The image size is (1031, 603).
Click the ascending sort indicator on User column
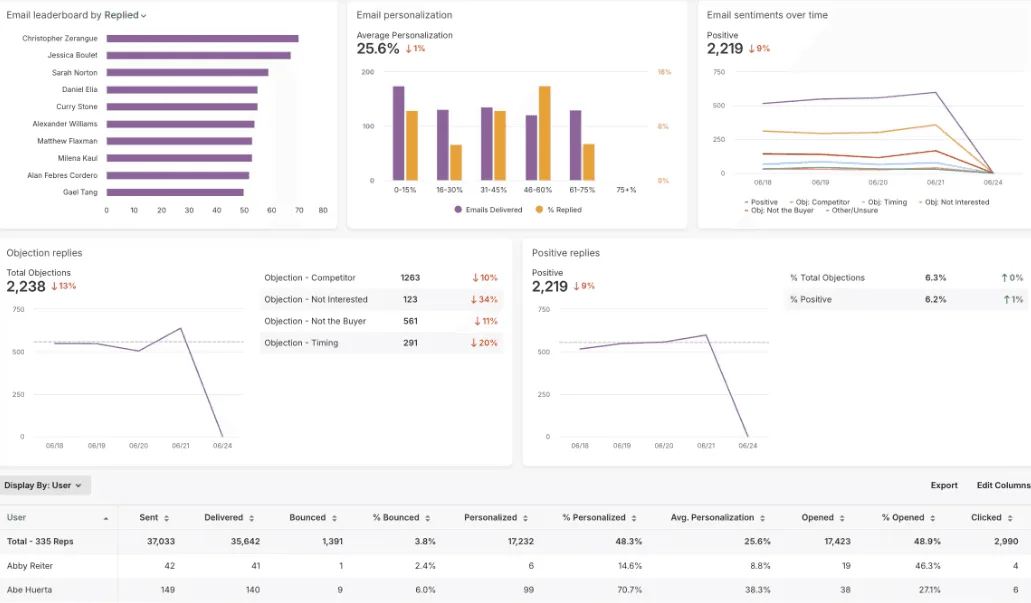106,517
